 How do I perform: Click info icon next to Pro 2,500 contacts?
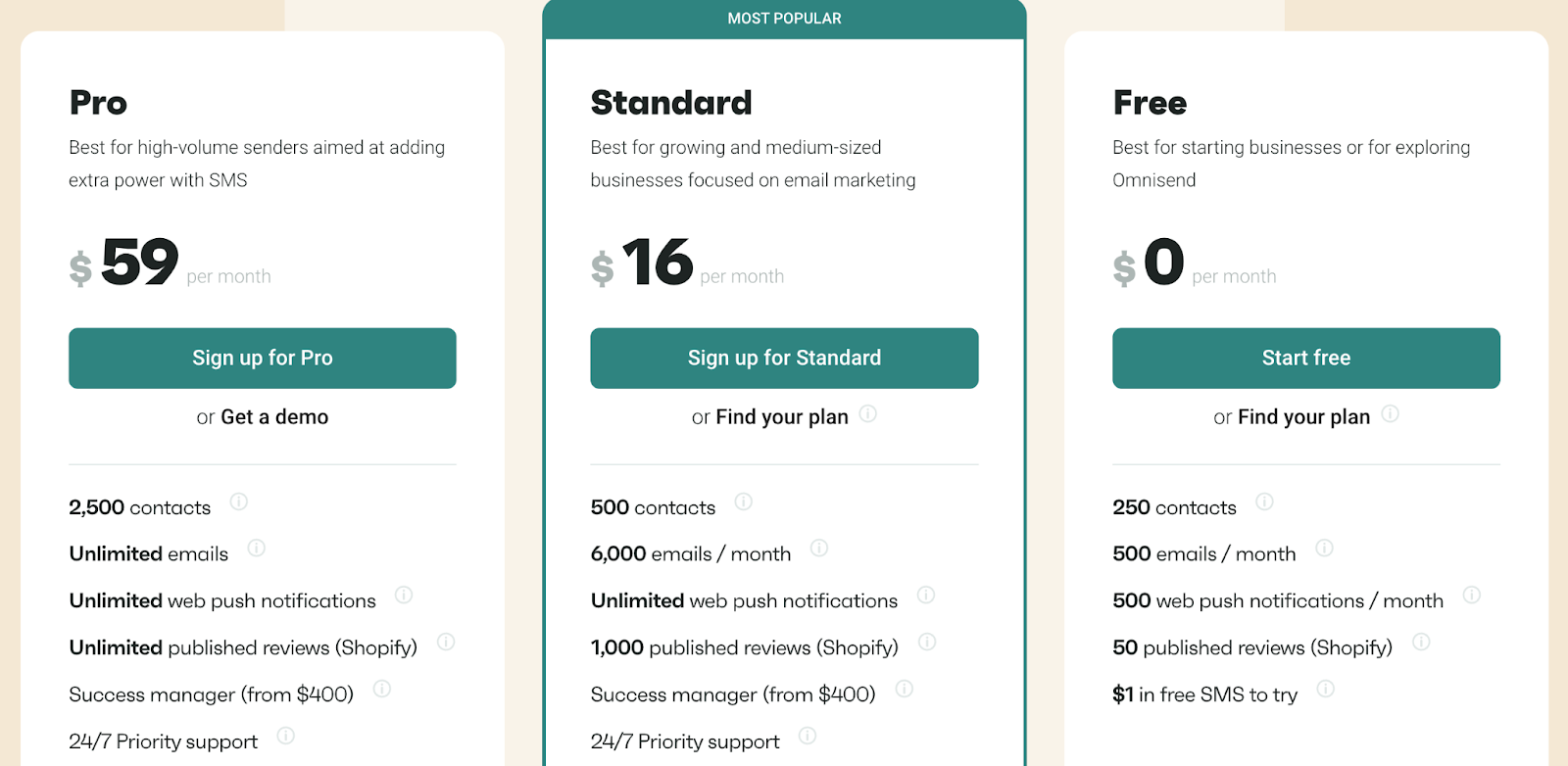pyautogui.click(x=238, y=503)
